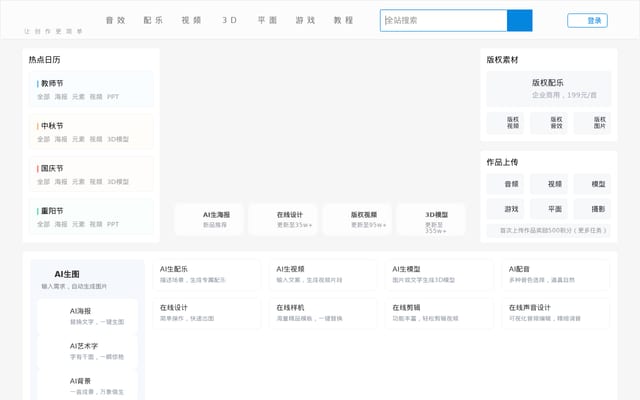Focus the 全站搜索 search input

(x=444, y=20)
